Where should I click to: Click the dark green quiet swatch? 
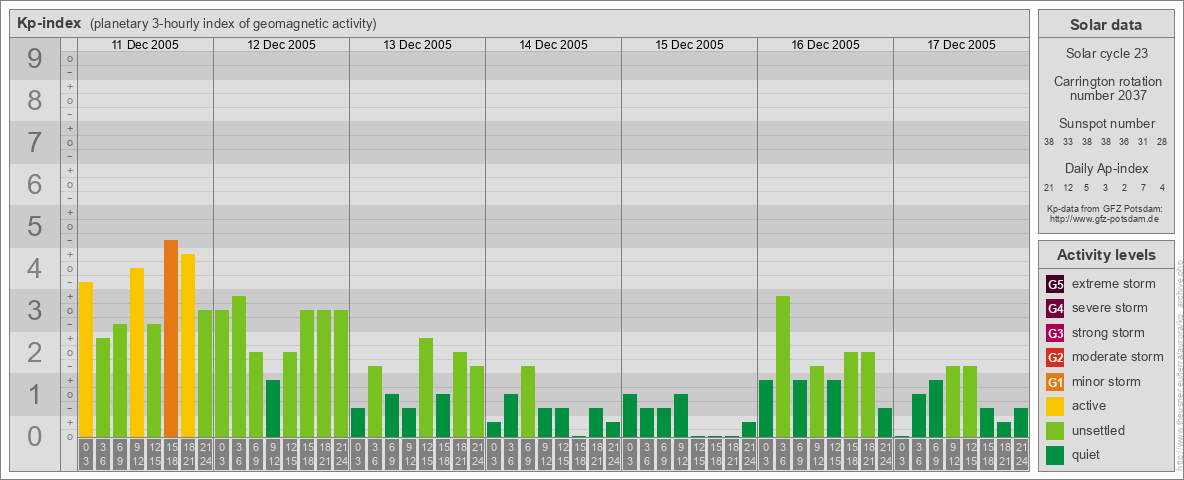tap(1055, 454)
